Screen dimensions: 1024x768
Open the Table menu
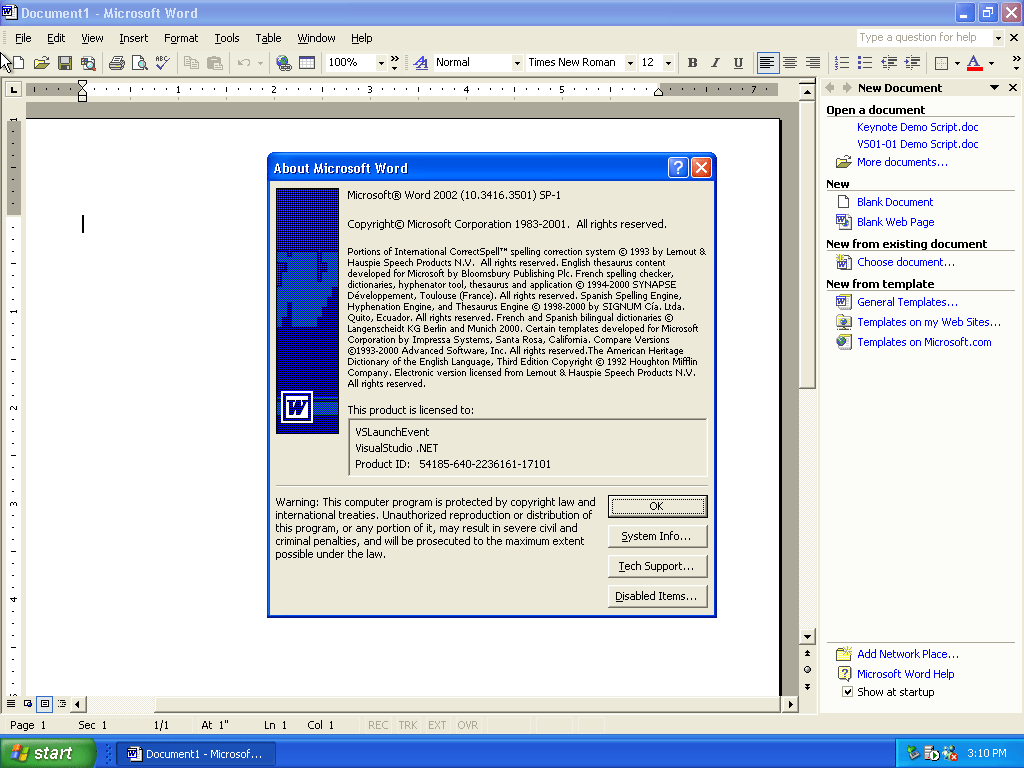click(x=268, y=38)
